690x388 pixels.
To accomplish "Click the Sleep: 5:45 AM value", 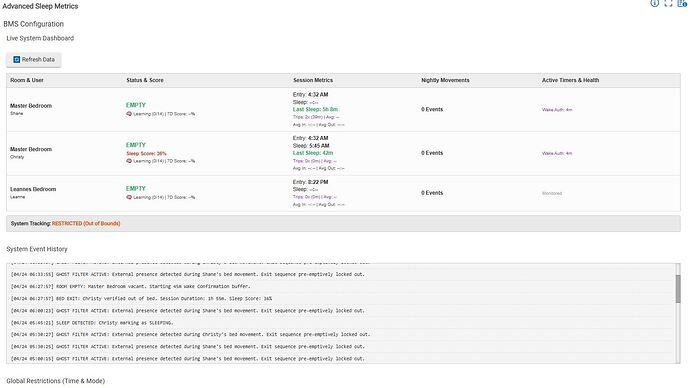I will tap(311, 146).
